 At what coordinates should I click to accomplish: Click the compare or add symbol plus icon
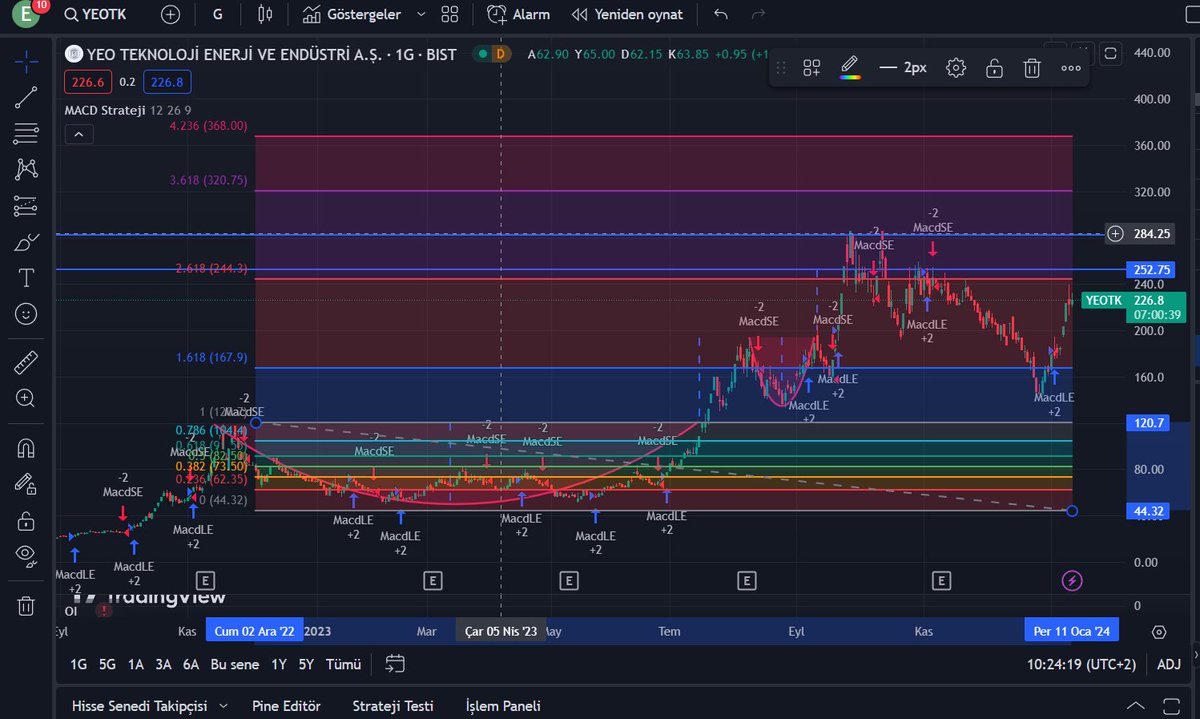coord(171,15)
